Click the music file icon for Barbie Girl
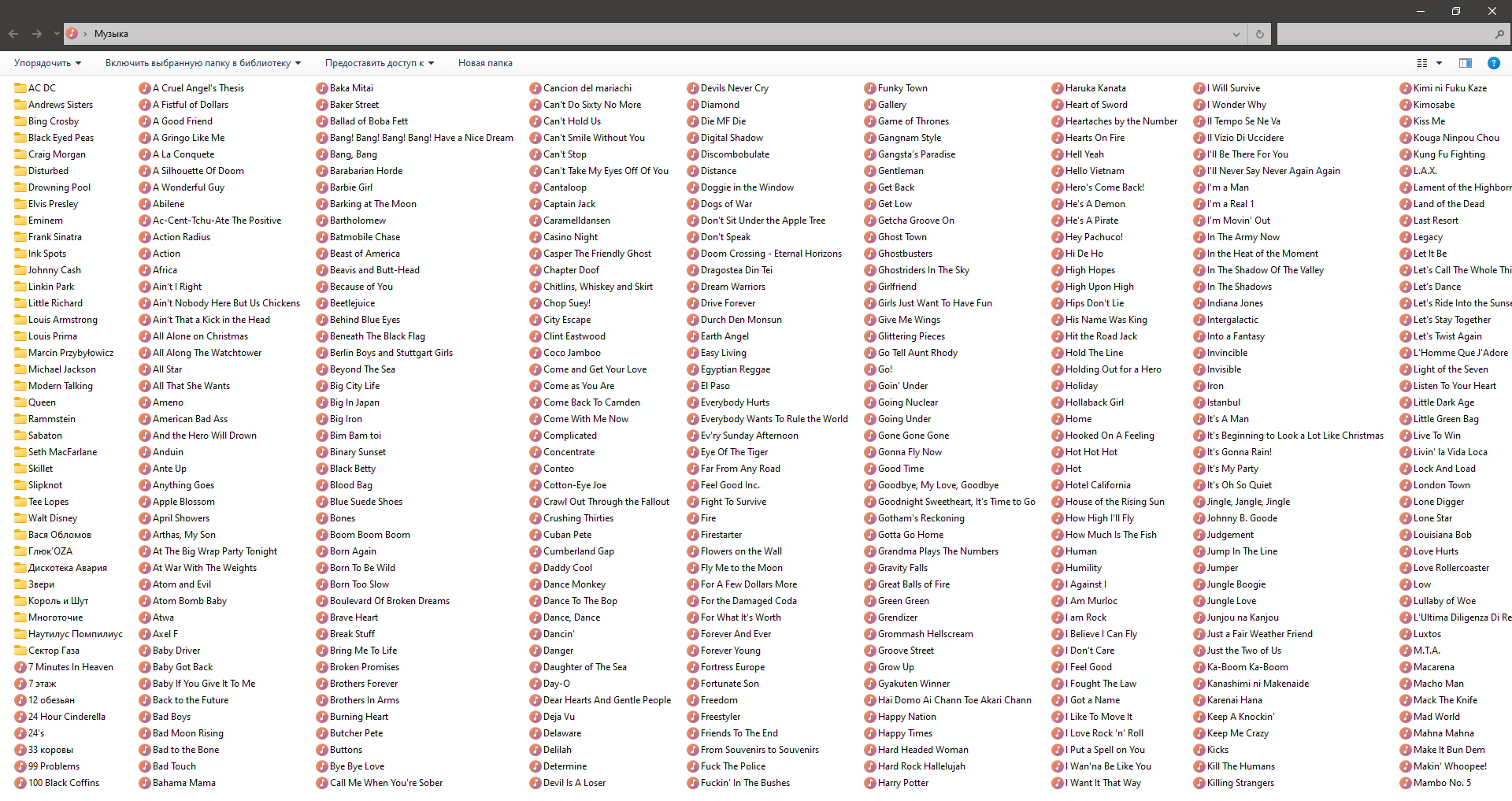The width and height of the screenshot is (1512, 801). [x=322, y=187]
